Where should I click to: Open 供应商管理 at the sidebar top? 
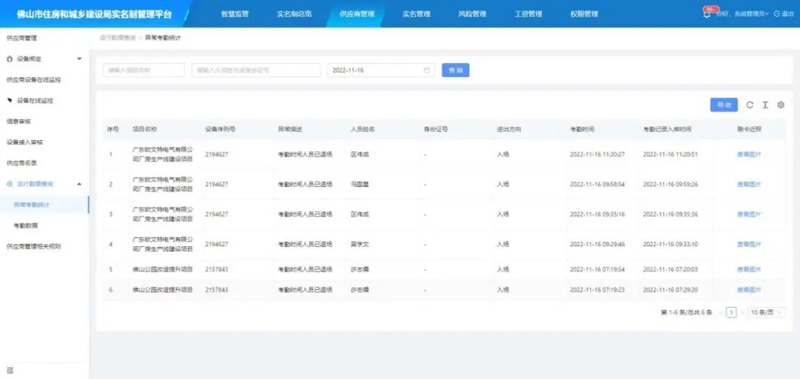click(x=21, y=38)
